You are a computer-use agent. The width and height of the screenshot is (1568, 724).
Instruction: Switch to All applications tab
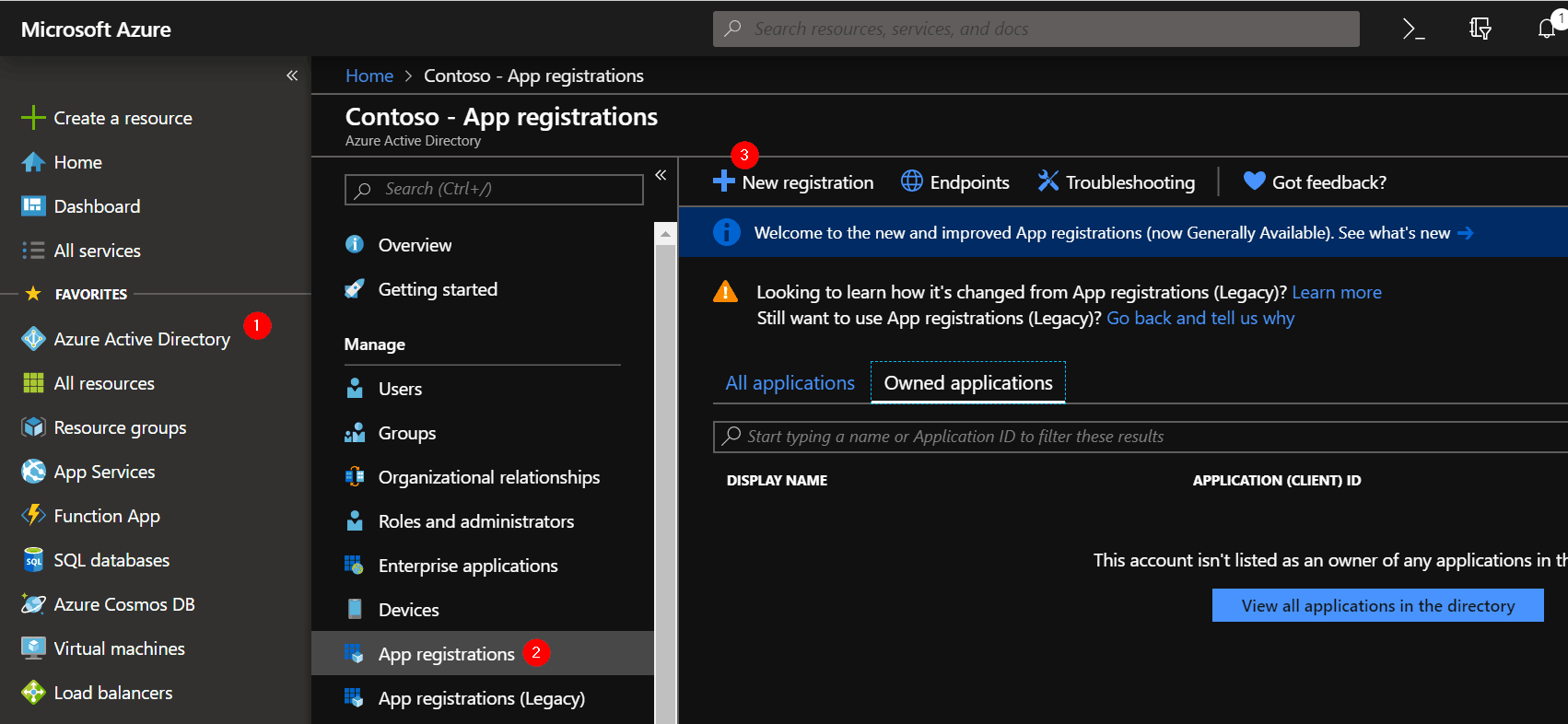pos(790,383)
